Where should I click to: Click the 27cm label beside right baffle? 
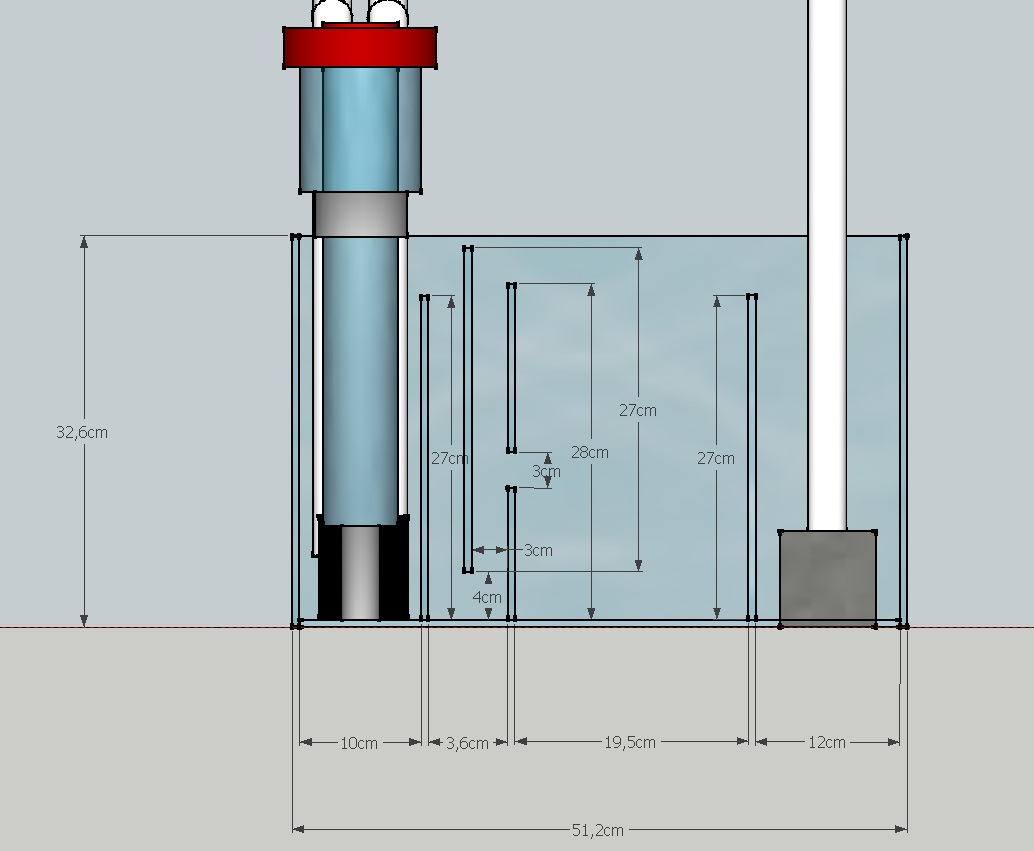[x=716, y=458]
